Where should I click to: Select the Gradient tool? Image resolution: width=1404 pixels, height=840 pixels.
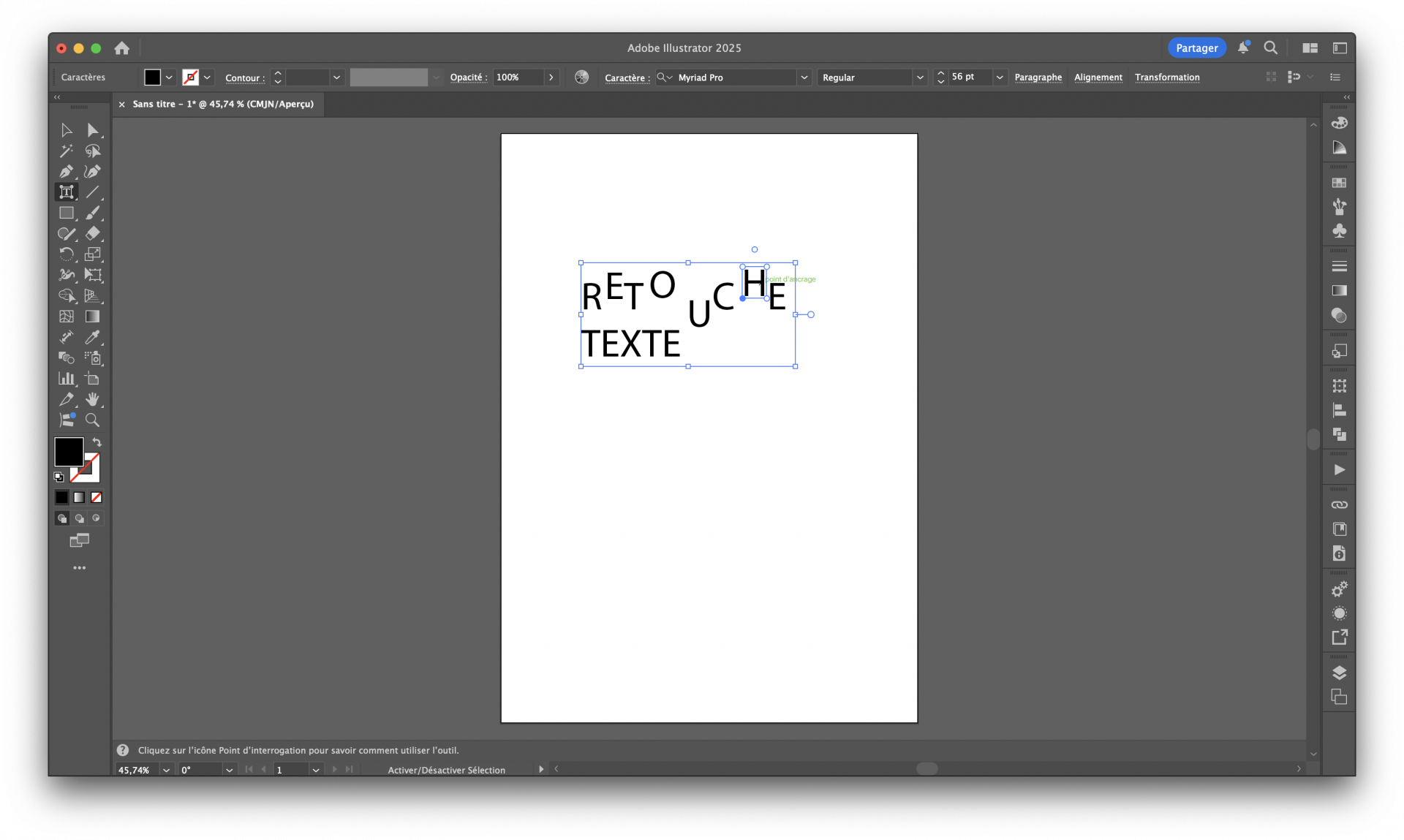[x=91, y=317]
